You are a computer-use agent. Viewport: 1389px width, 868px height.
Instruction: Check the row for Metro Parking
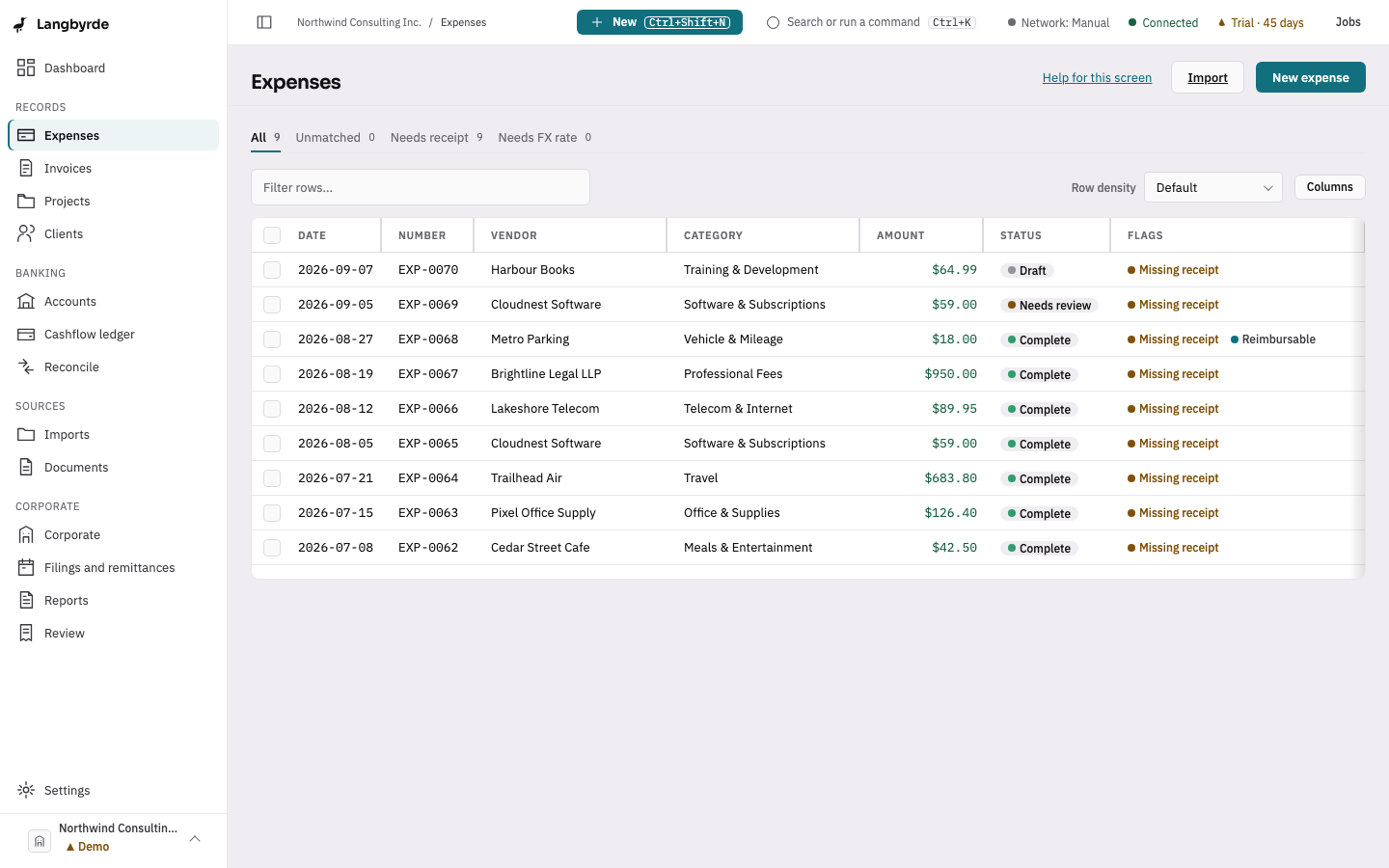(x=272, y=339)
